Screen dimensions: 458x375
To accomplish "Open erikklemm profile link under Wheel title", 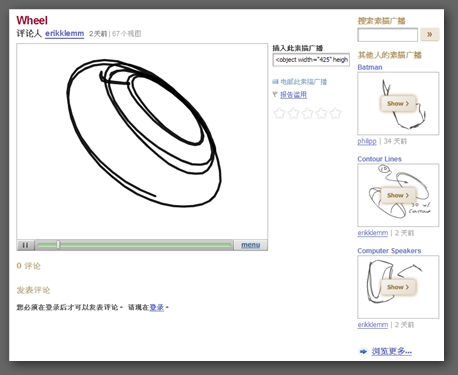I will pos(64,33).
